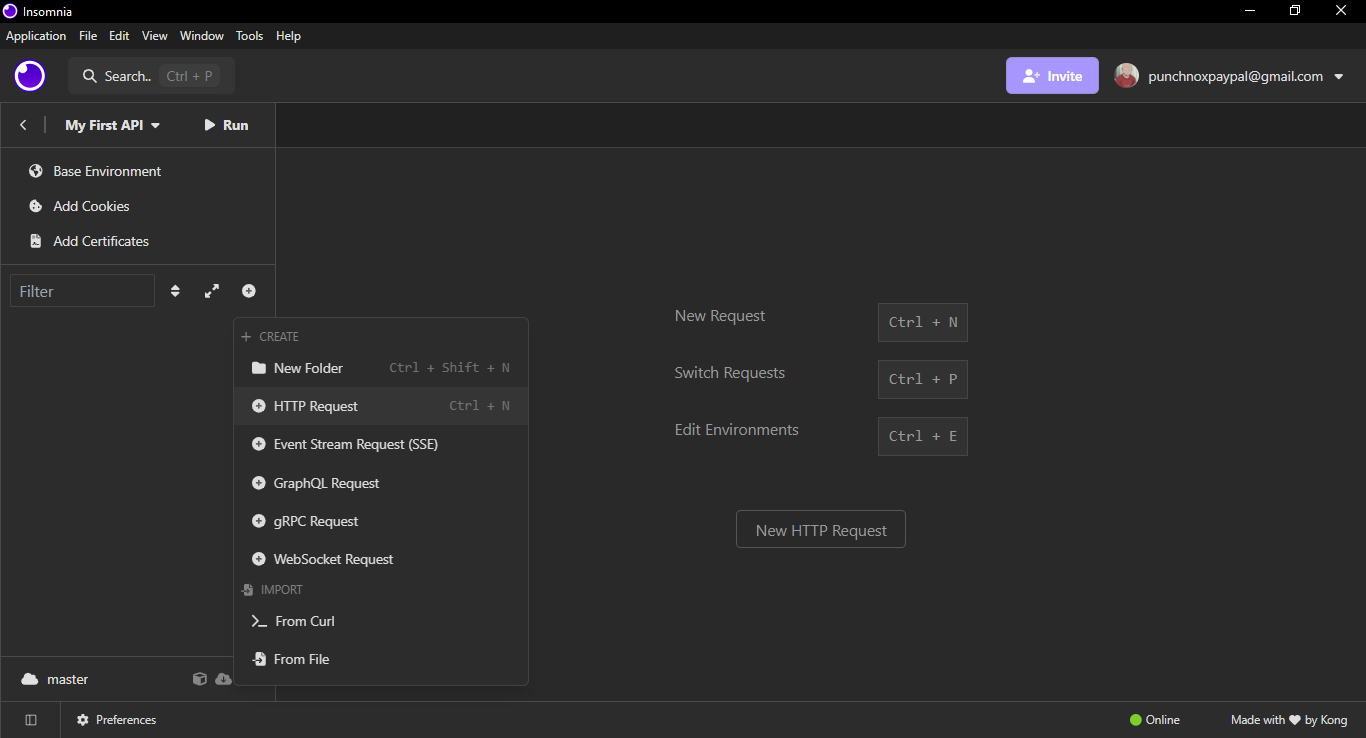Click the Add Cookies cookie icon
The image size is (1366, 738).
click(36, 206)
